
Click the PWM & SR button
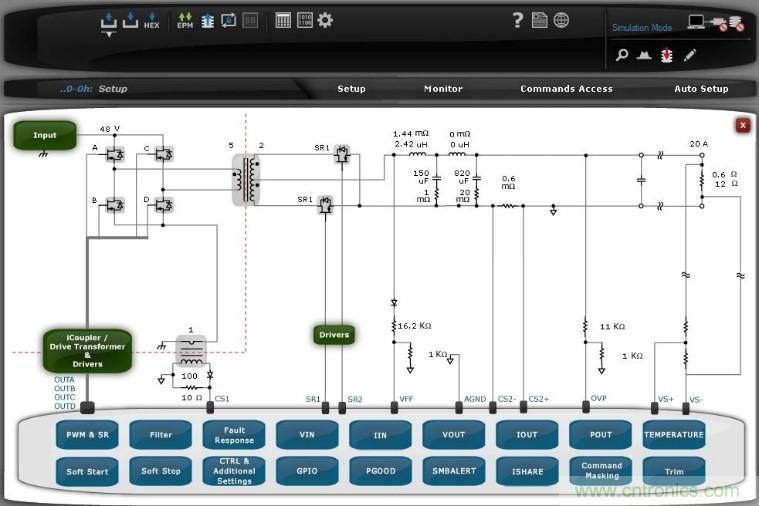click(x=87, y=435)
